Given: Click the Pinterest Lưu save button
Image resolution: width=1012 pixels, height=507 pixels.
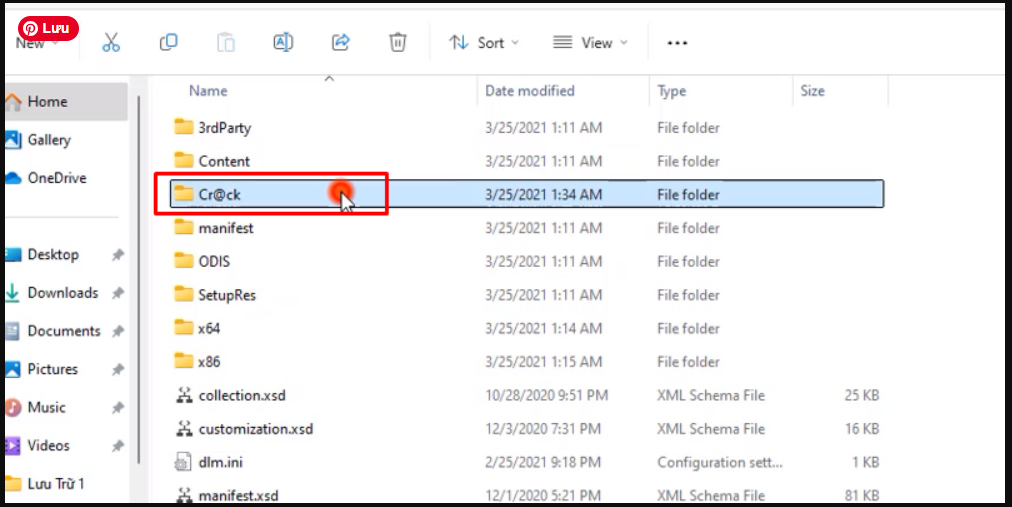Looking at the screenshot, I should [x=48, y=29].
